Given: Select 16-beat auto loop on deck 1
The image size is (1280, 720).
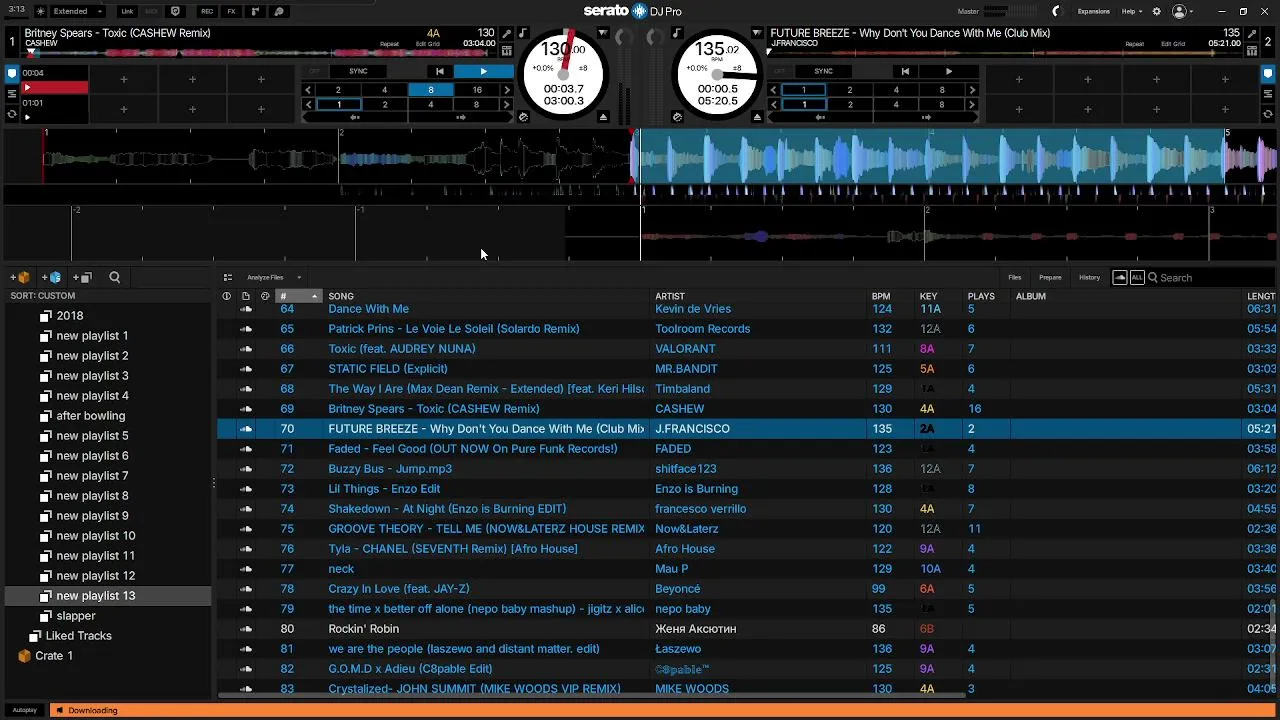Looking at the screenshot, I should tap(477, 89).
